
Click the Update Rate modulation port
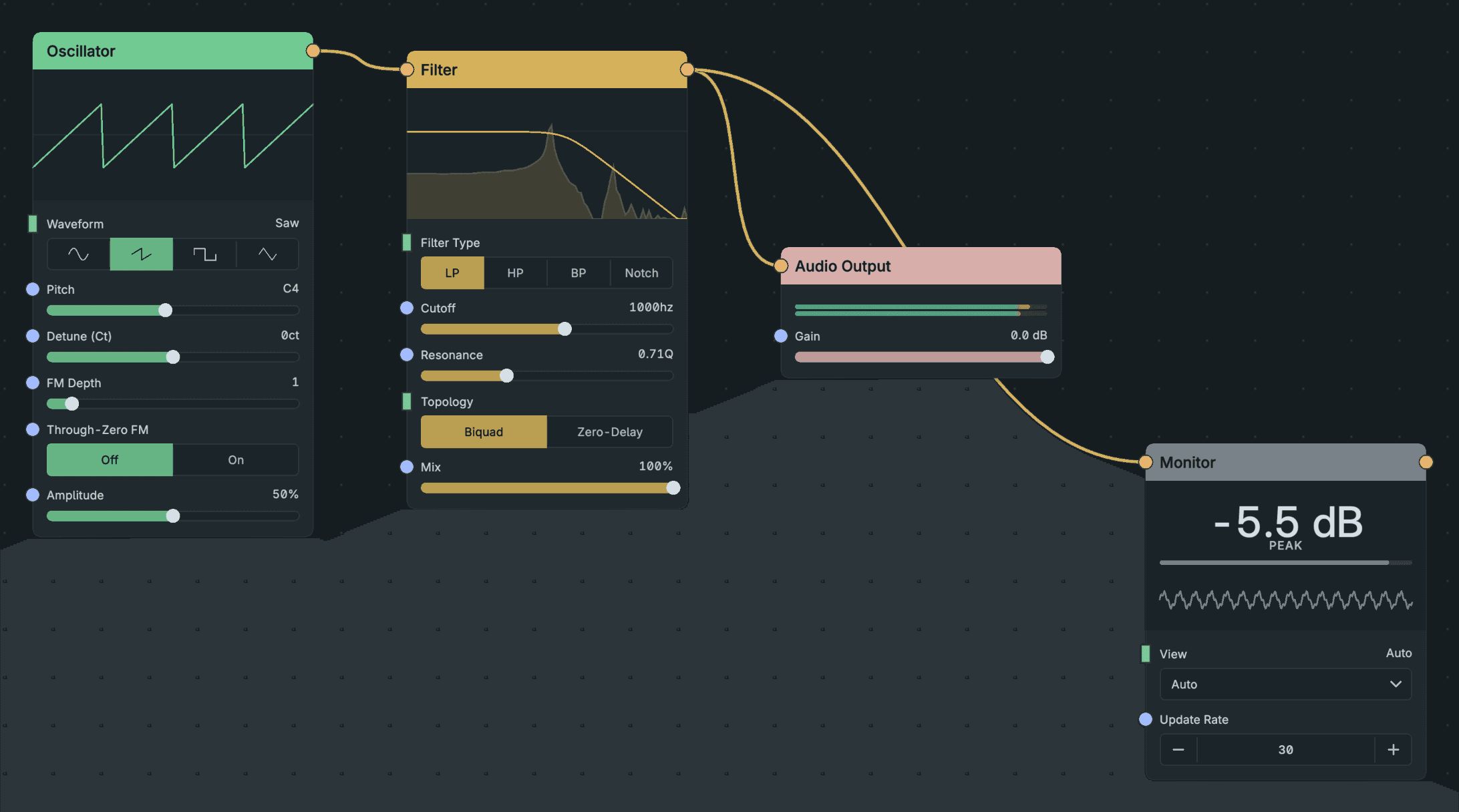[1146, 719]
